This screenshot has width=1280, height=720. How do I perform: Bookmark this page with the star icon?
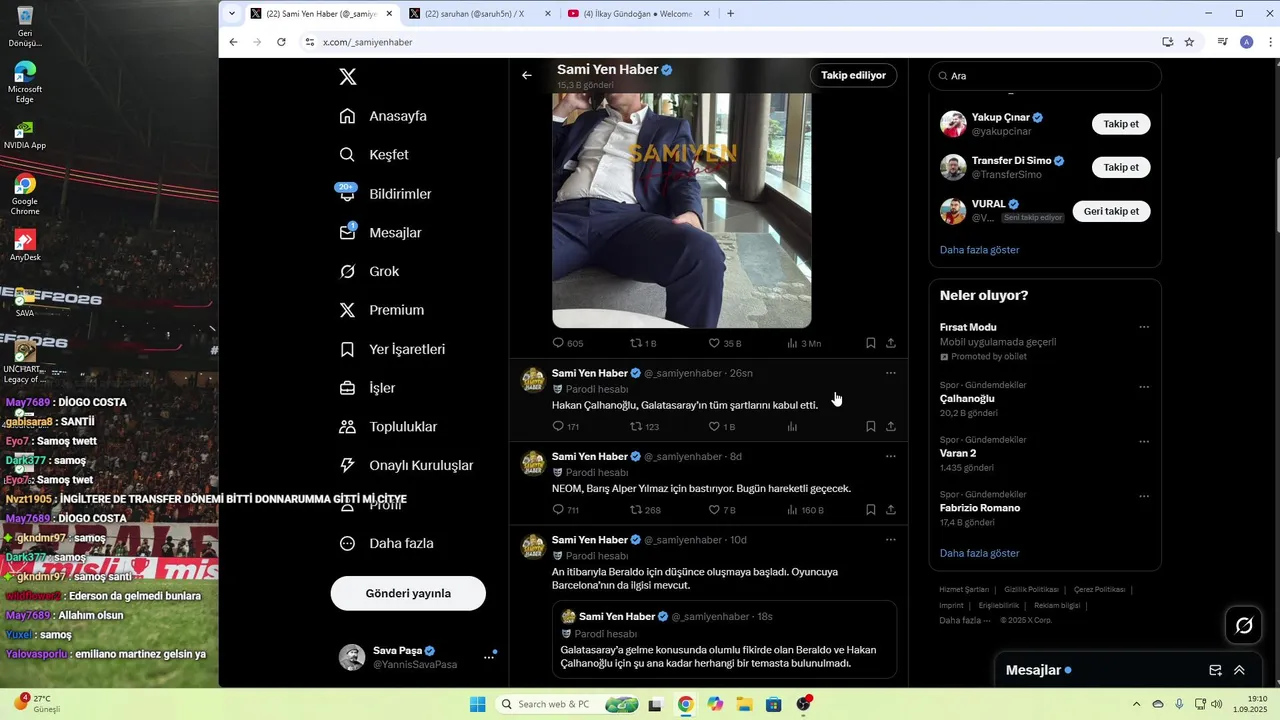1189,42
